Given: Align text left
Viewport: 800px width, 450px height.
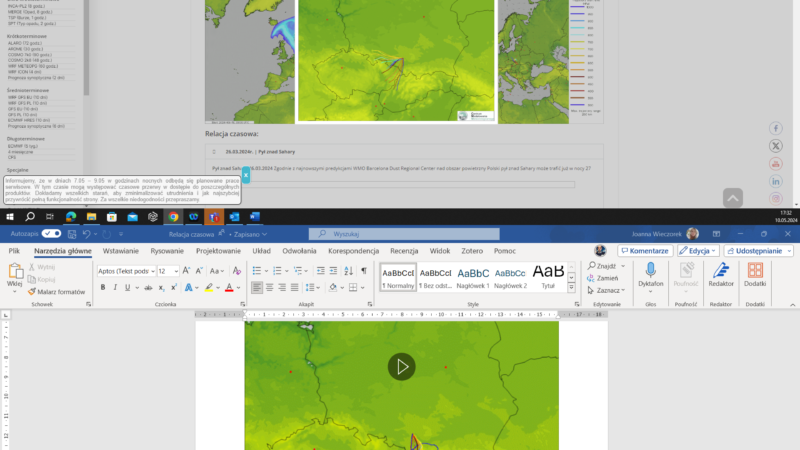Looking at the screenshot, I should [257, 288].
